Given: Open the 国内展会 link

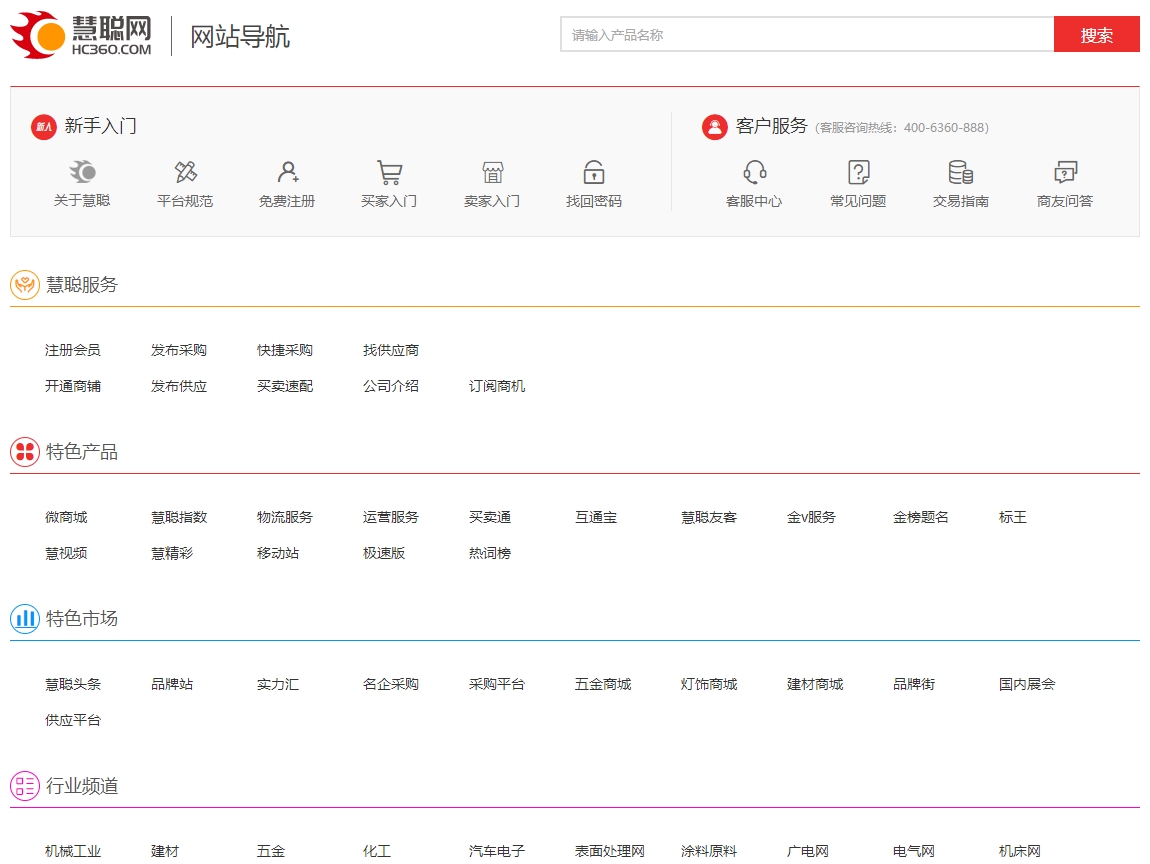Looking at the screenshot, I should [x=1027, y=684].
